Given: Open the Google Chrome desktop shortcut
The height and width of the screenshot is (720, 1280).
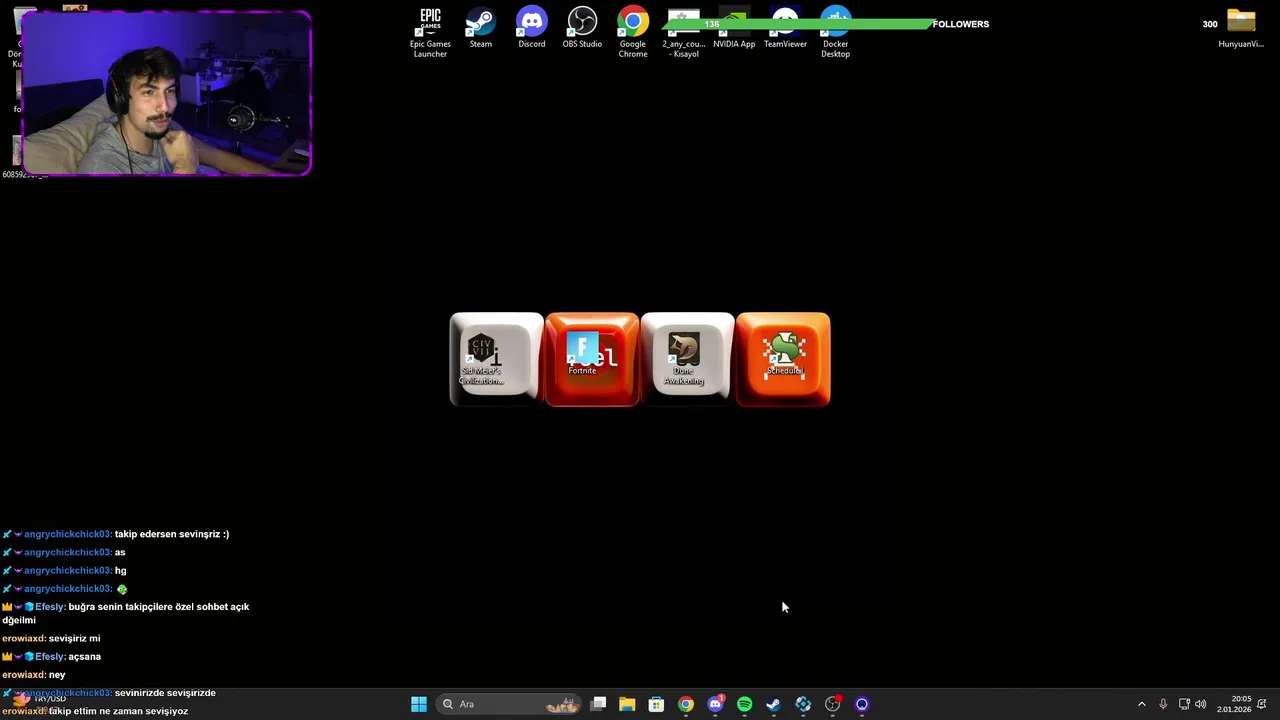Looking at the screenshot, I should (x=632, y=32).
